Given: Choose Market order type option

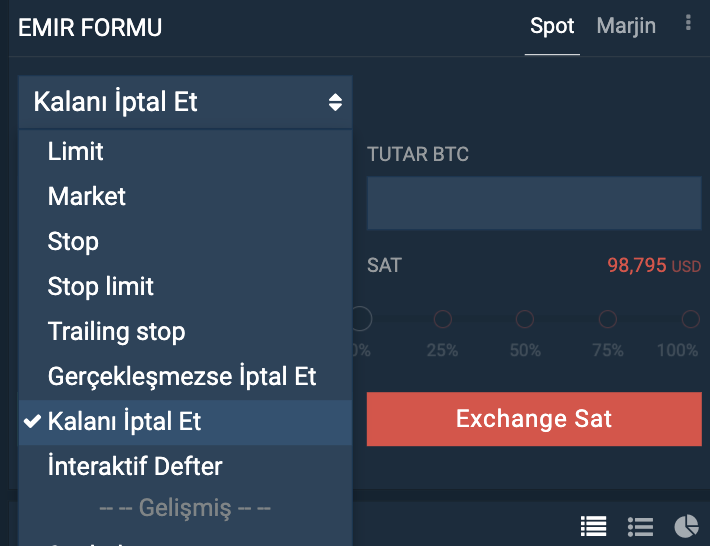Looking at the screenshot, I should click(x=186, y=196).
